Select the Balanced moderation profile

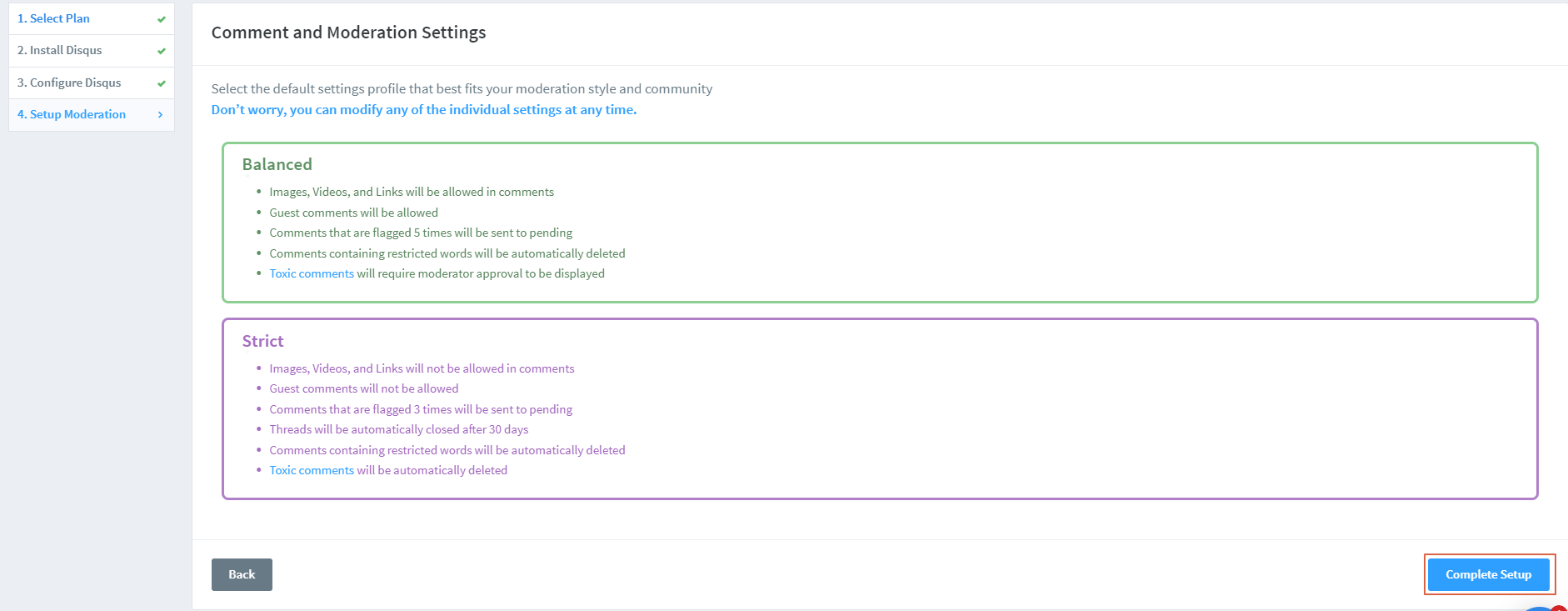[880, 221]
